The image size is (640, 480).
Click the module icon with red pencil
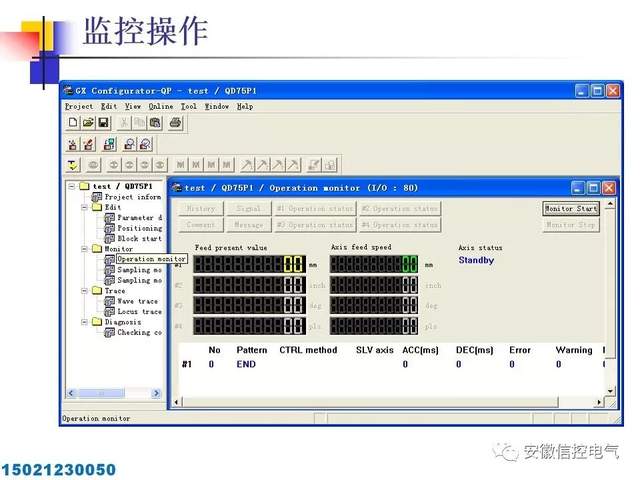point(88,144)
